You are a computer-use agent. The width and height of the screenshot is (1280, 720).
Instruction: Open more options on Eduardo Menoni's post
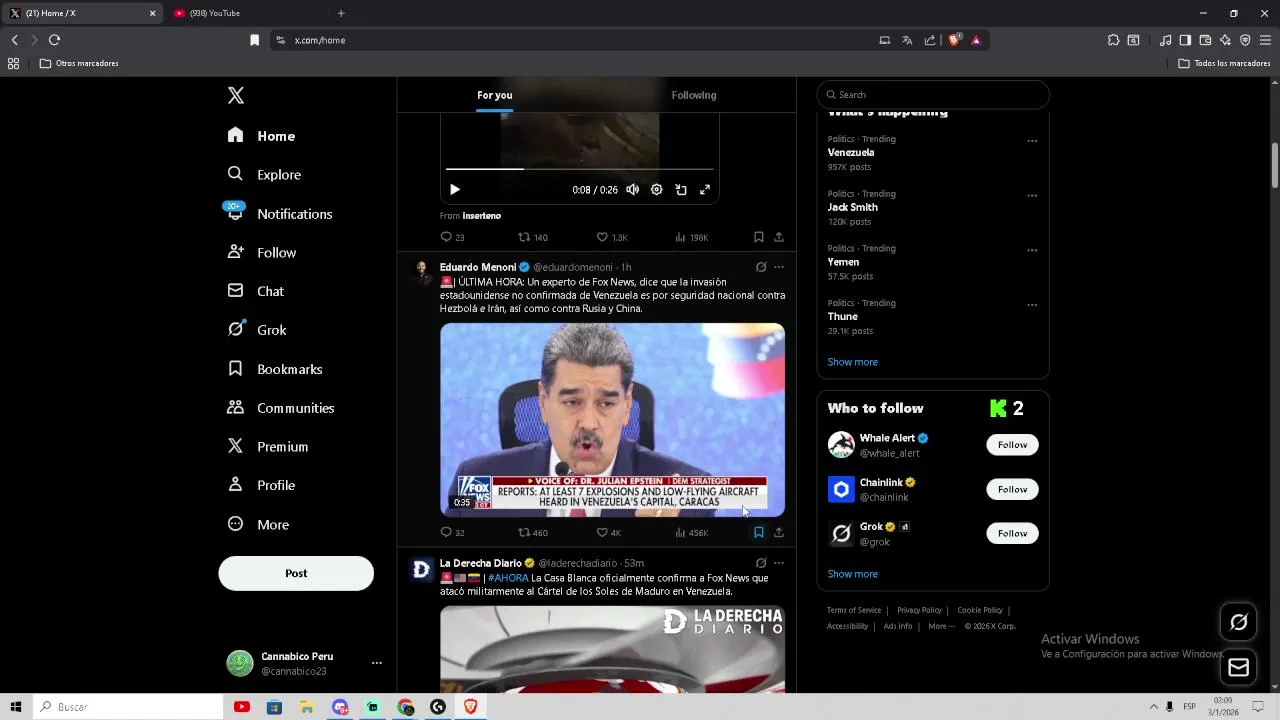[x=779, y=267]
